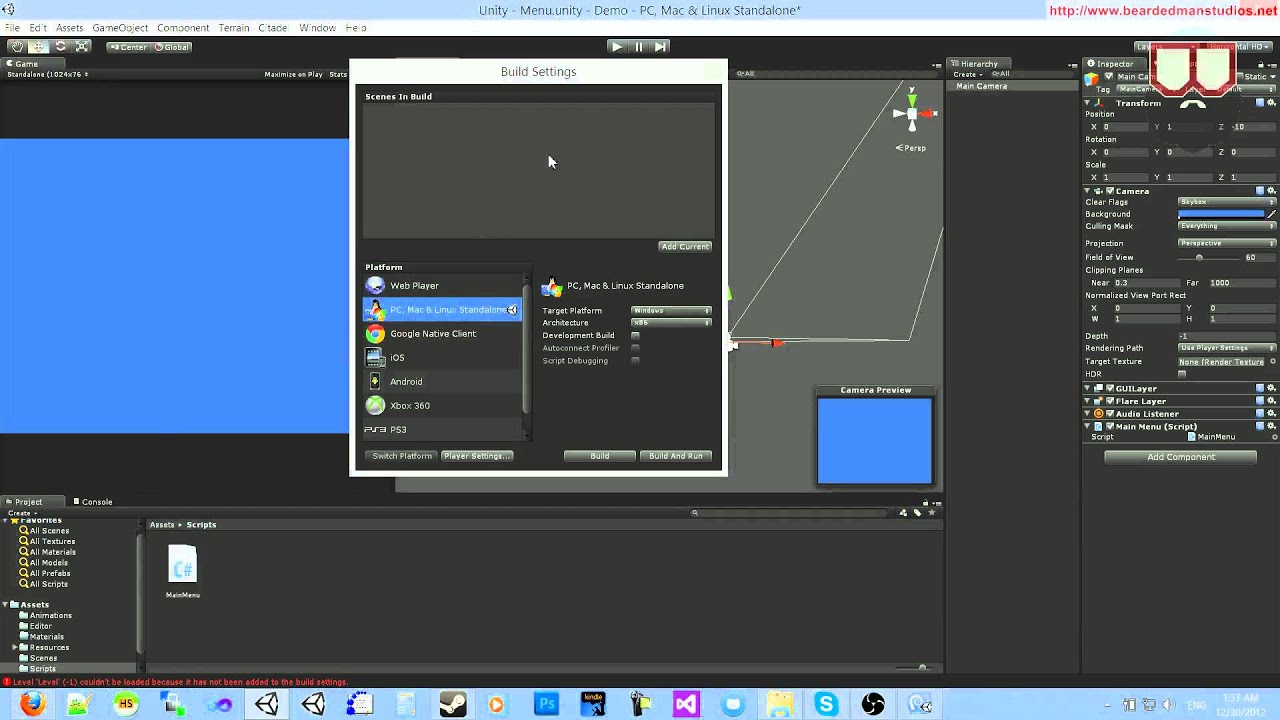Disable the Flare Layer component checkbox
The width and height of the screenshot is (1280, 720).
point(1109,401)
